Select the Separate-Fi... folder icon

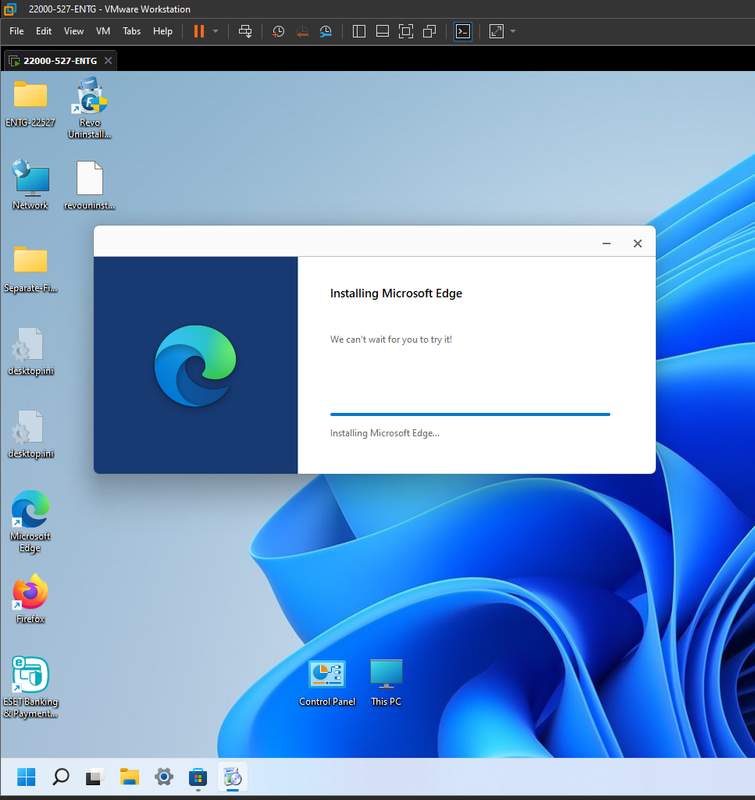point(31,269)
